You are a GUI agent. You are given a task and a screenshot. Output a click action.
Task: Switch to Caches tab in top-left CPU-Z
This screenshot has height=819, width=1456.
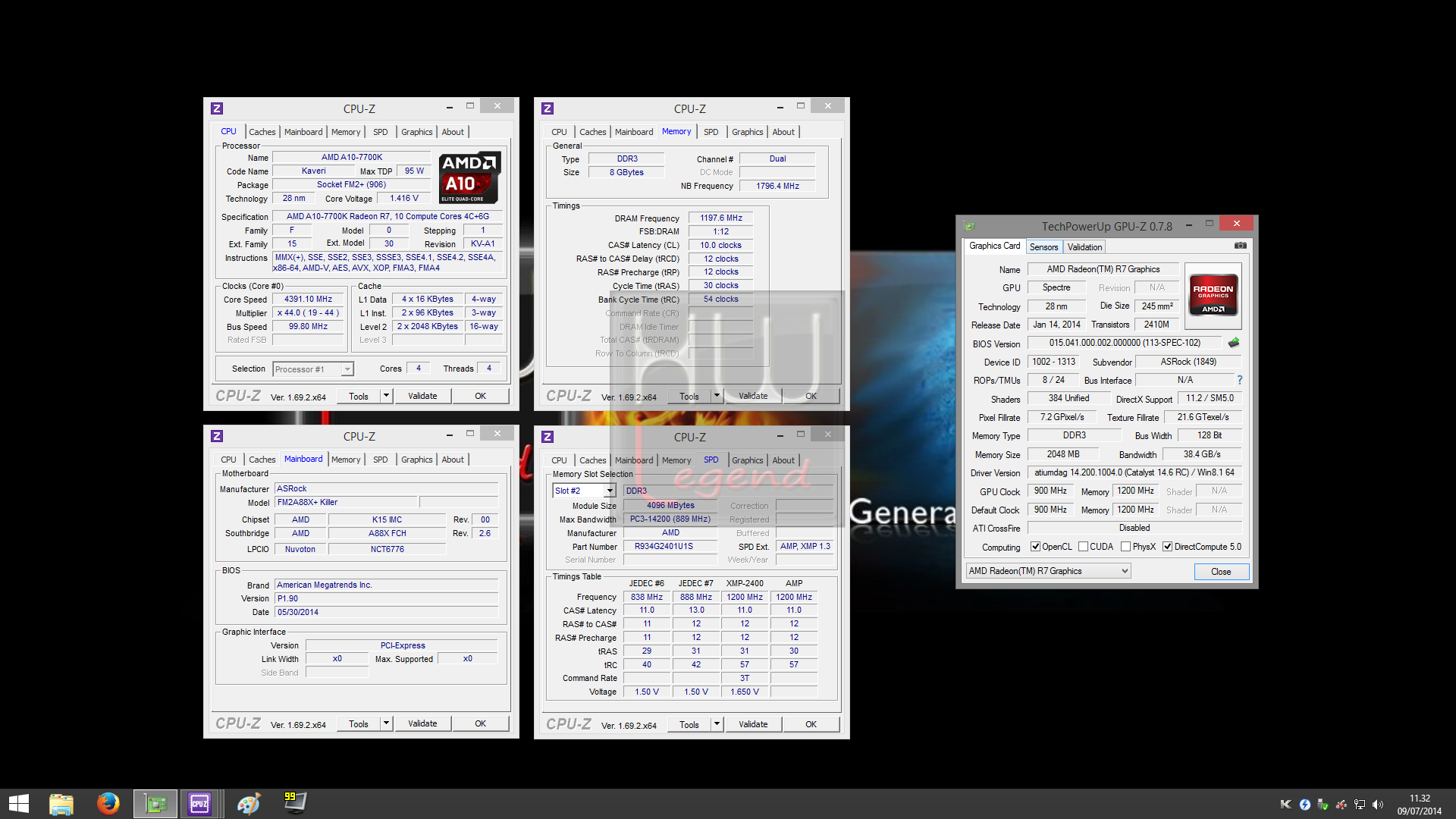[x=262, y=132]
